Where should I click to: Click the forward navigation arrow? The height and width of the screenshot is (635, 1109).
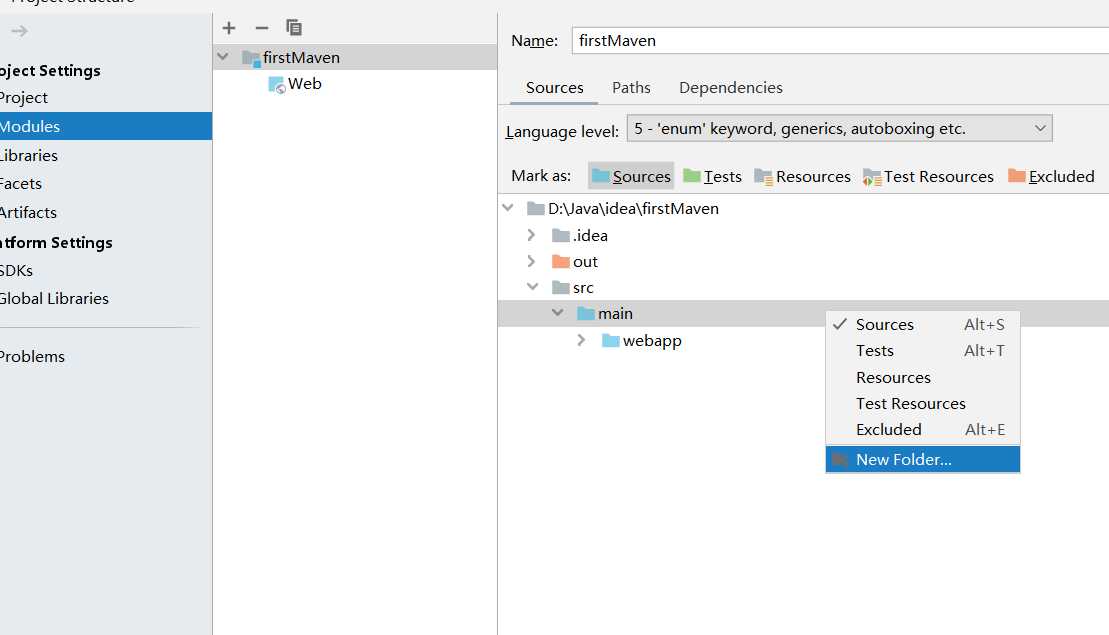[x=20, y=31]
